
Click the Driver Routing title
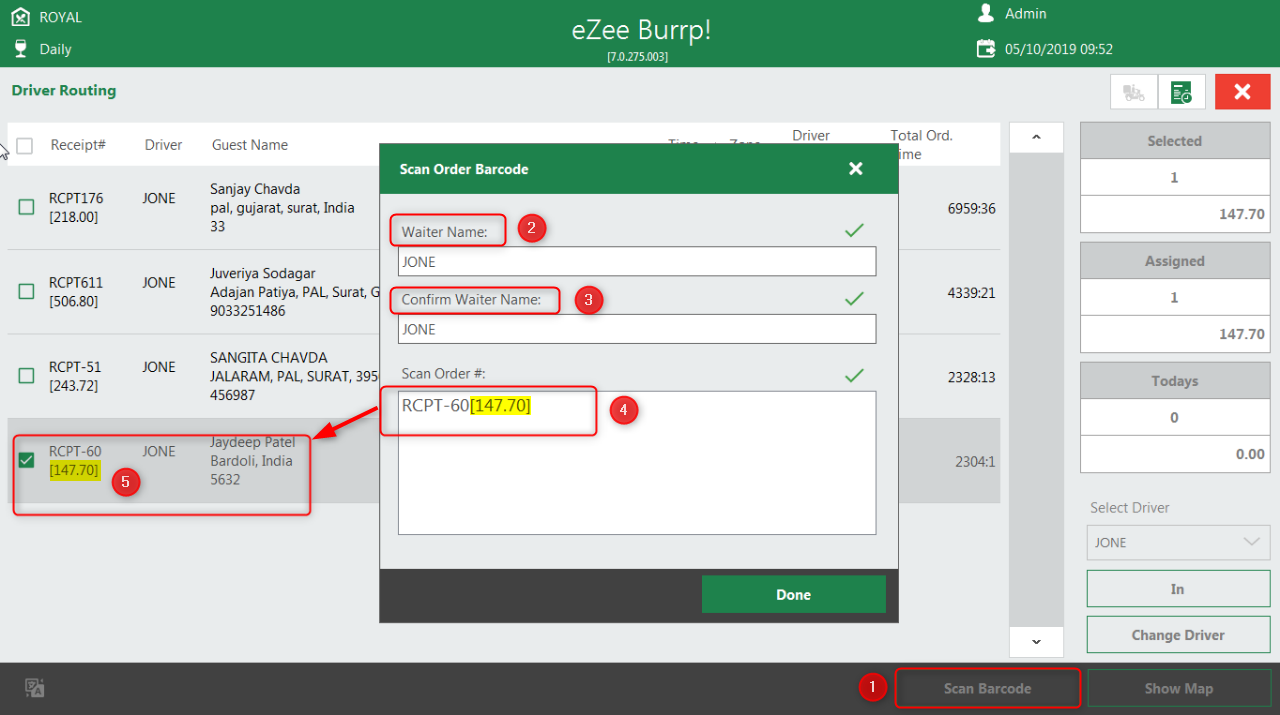pyautogui.click(x=64, y=90)
